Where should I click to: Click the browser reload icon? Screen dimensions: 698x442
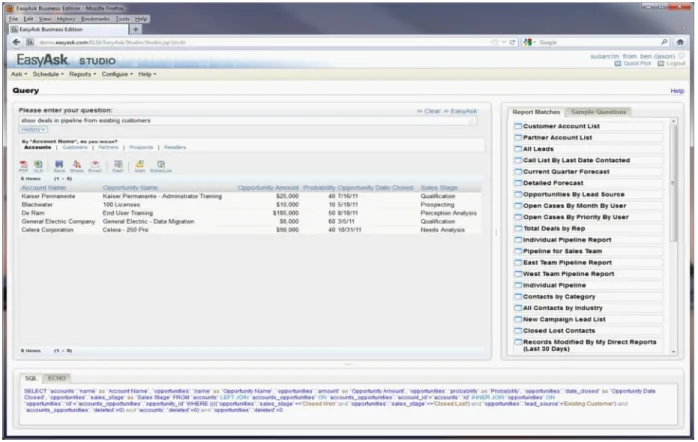(x=512, y=42)
